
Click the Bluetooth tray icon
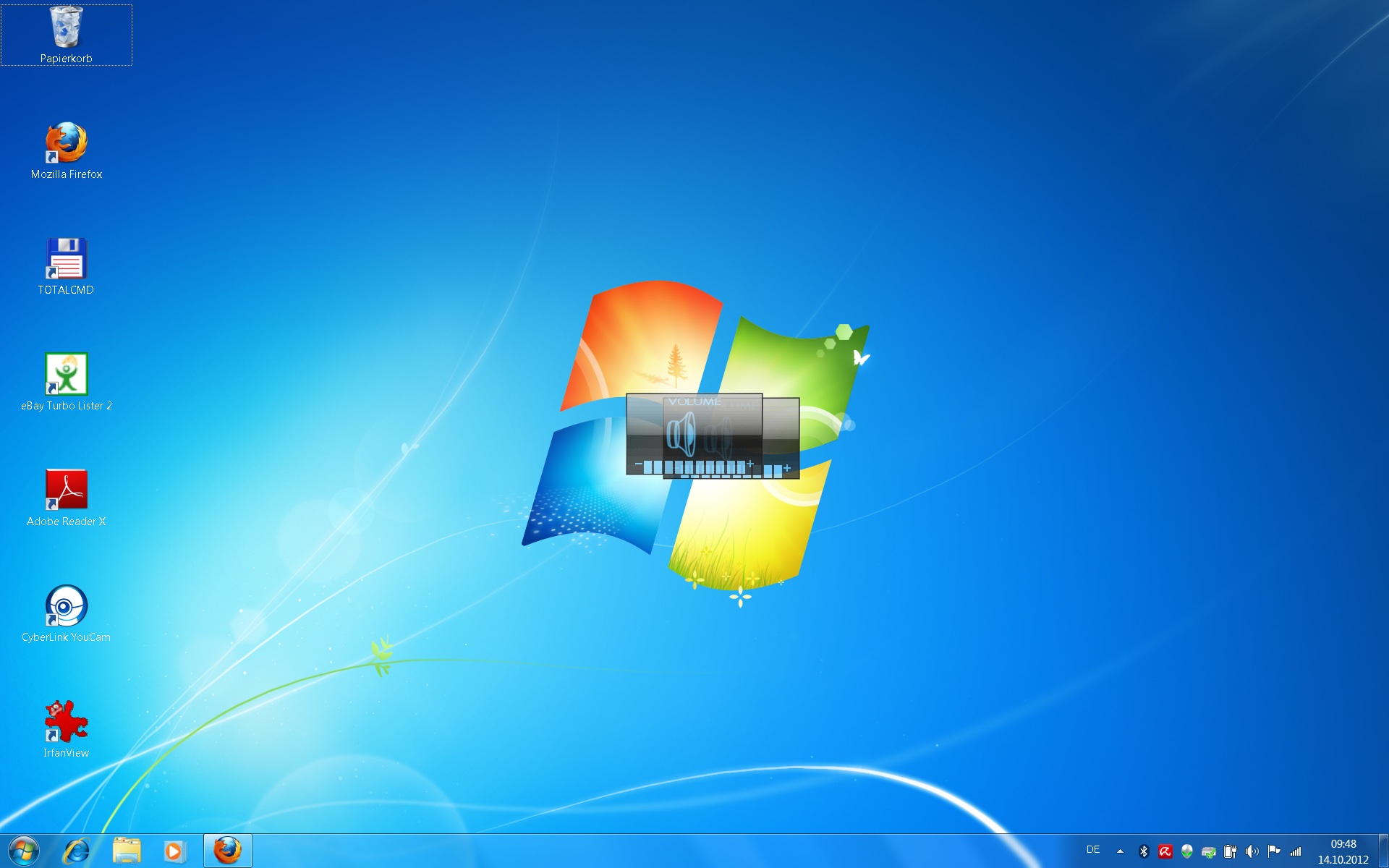pos(1144,851)
